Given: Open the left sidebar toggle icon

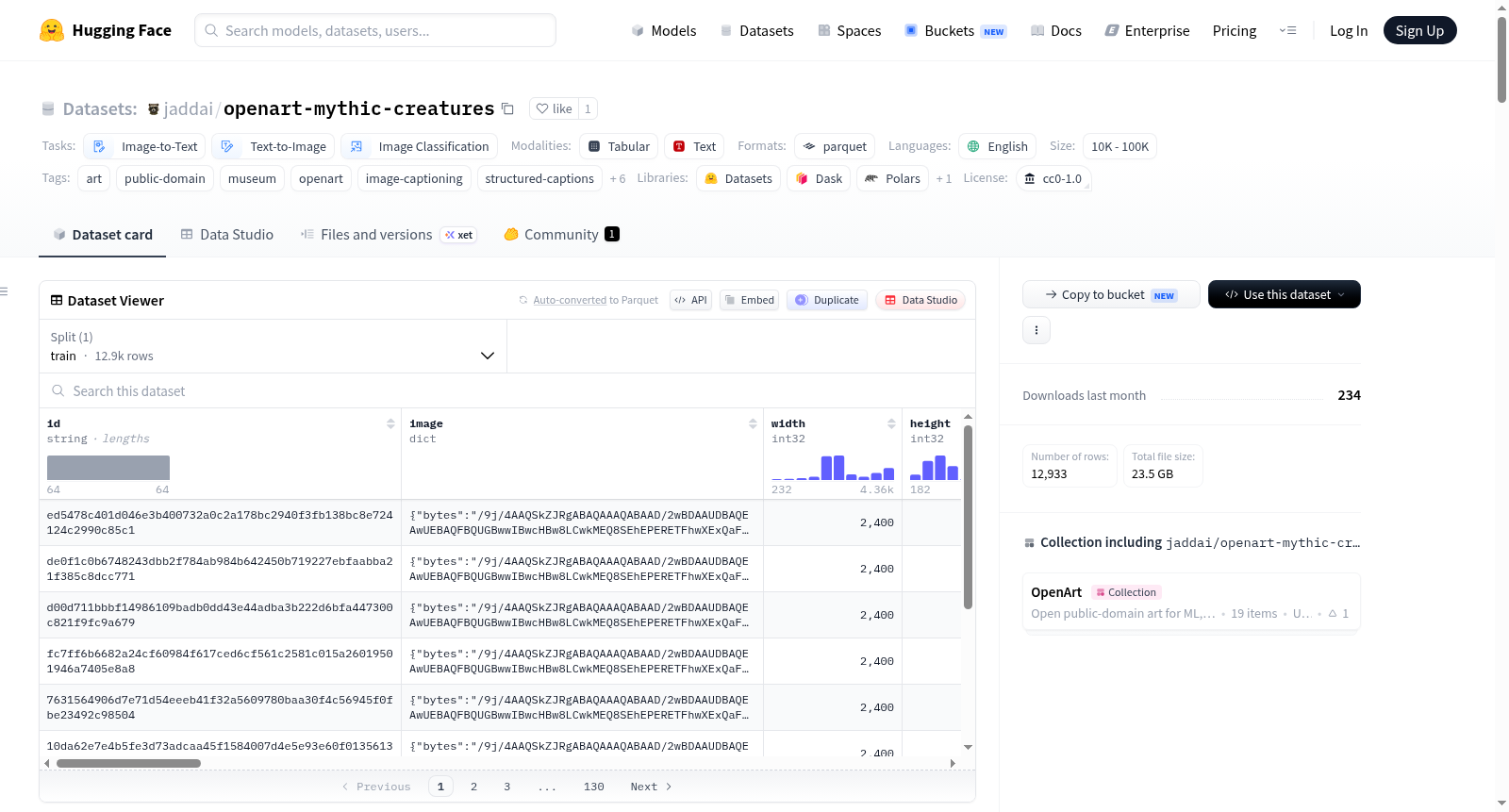Looking at the screenshot, I should (x=5, y=291).
